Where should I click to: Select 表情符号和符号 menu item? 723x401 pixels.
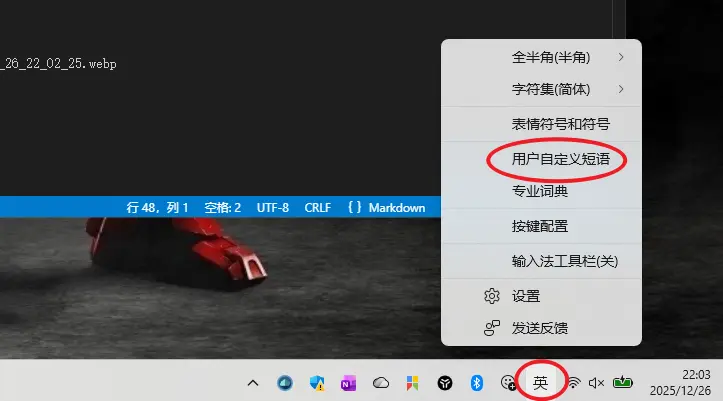[541, 124]
